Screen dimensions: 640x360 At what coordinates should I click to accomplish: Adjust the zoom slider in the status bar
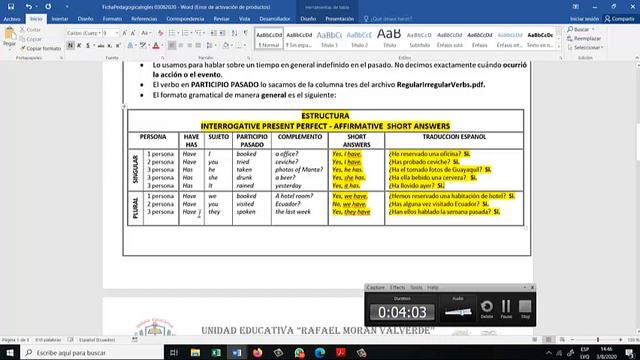[x=598, y=340]
